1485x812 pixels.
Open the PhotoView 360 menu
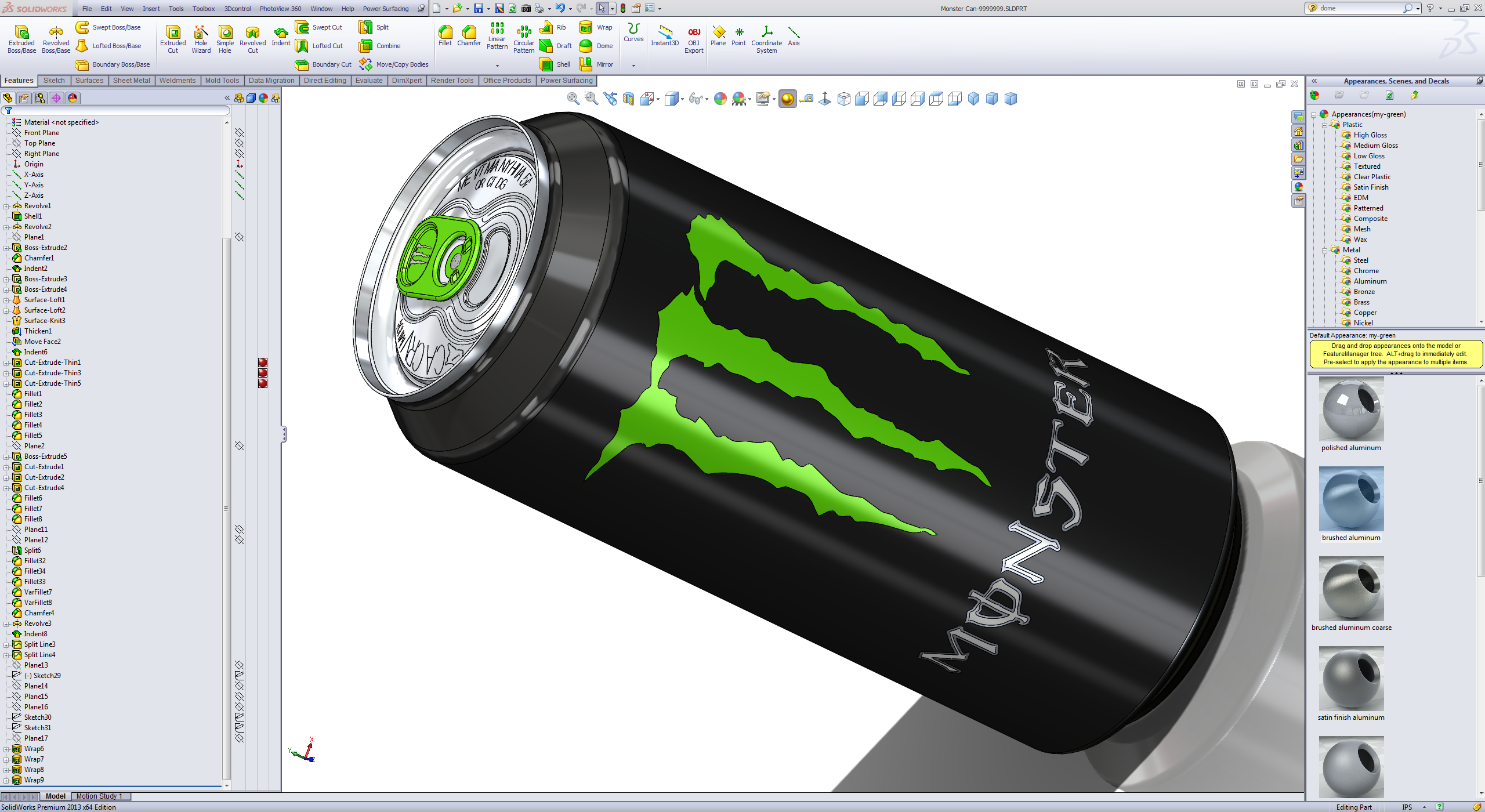[280, 9]
